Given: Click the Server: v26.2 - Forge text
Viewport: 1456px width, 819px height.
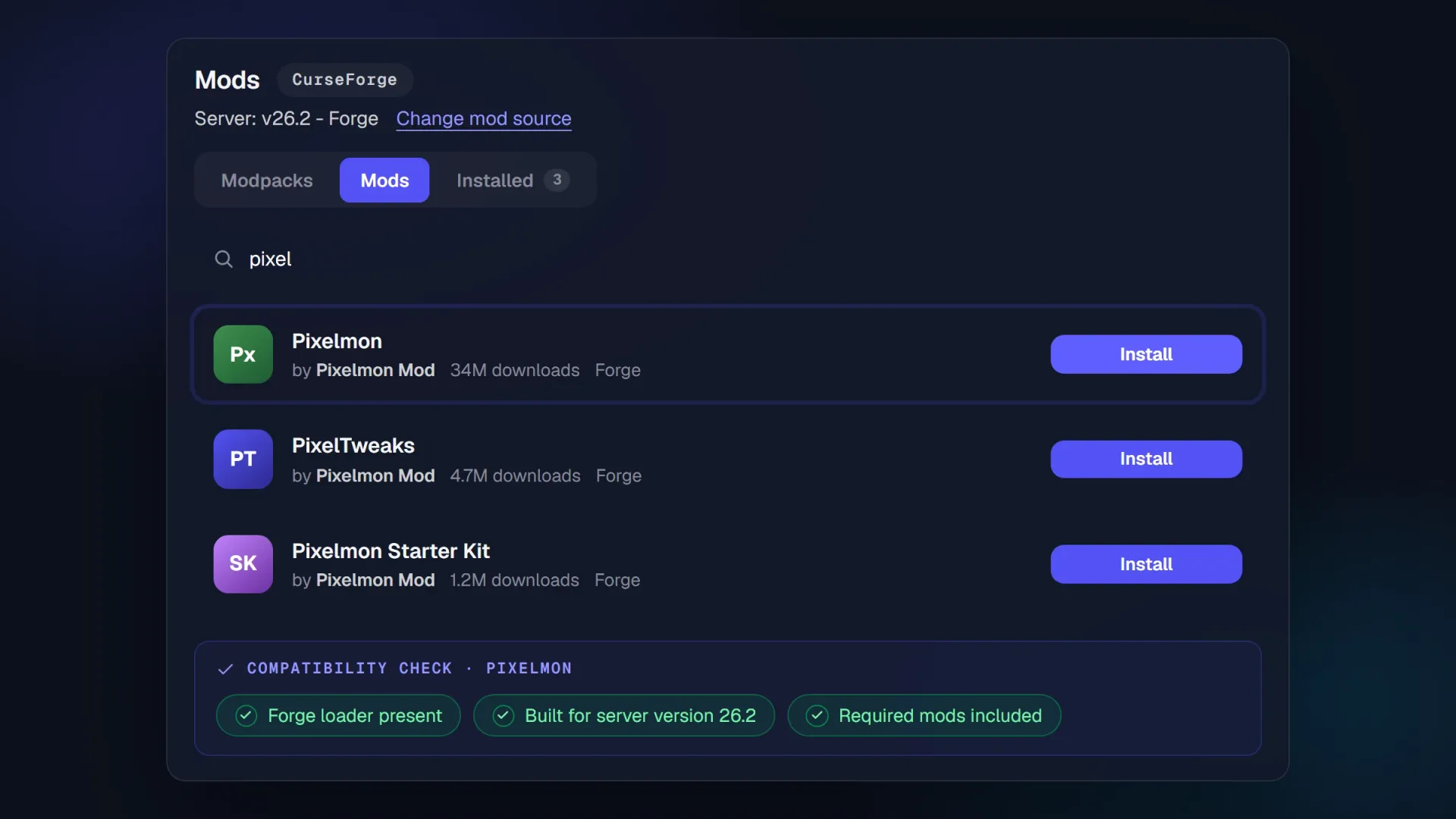Looking at the screenshot, I should click(286, 118).
